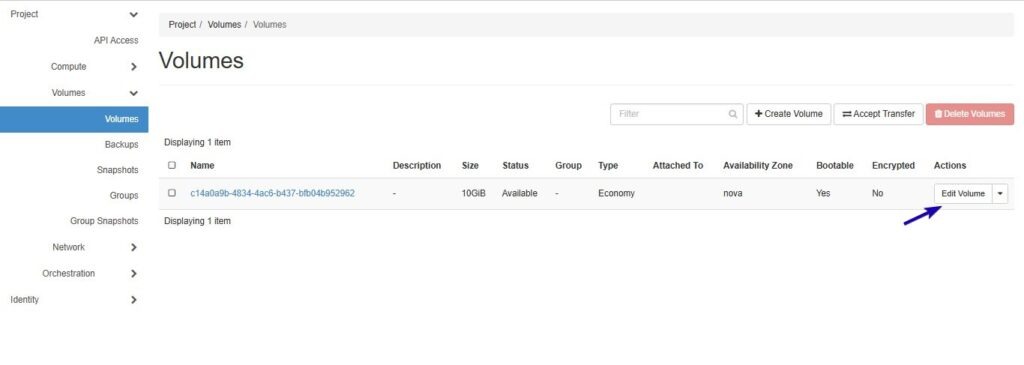Screen dimensions: 1024x365
Task: Click the Economy type cell
Action: [616, 193]
